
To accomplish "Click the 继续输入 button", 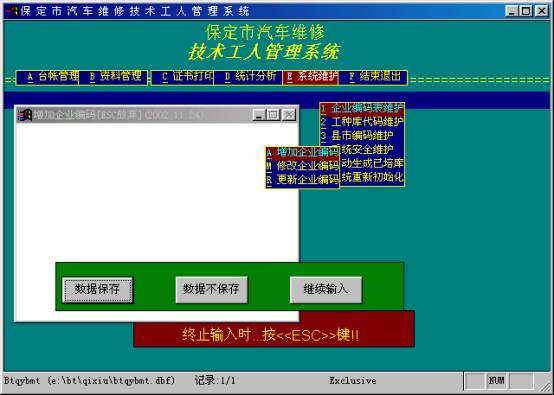I will [x=326, y=290].
